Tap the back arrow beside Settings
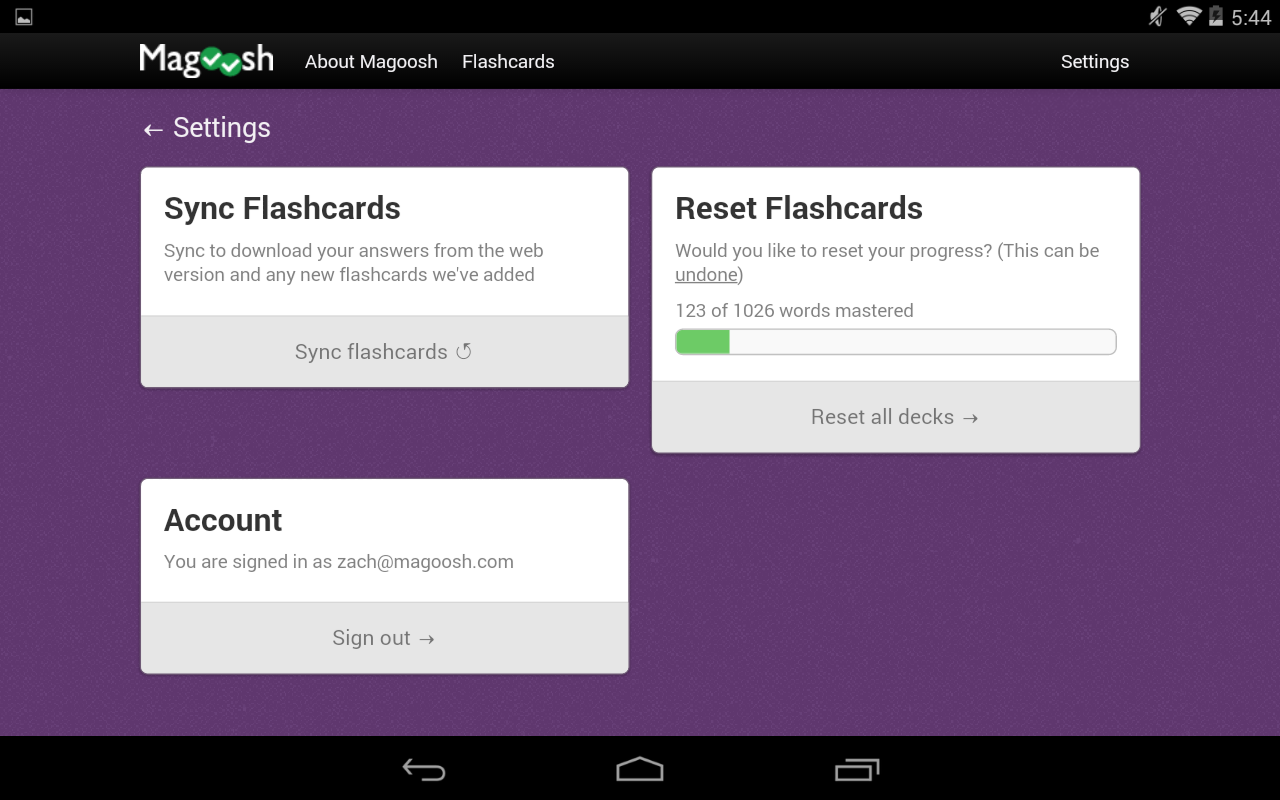This screenshot has height=800, width=1280. [x=153, y=129]
